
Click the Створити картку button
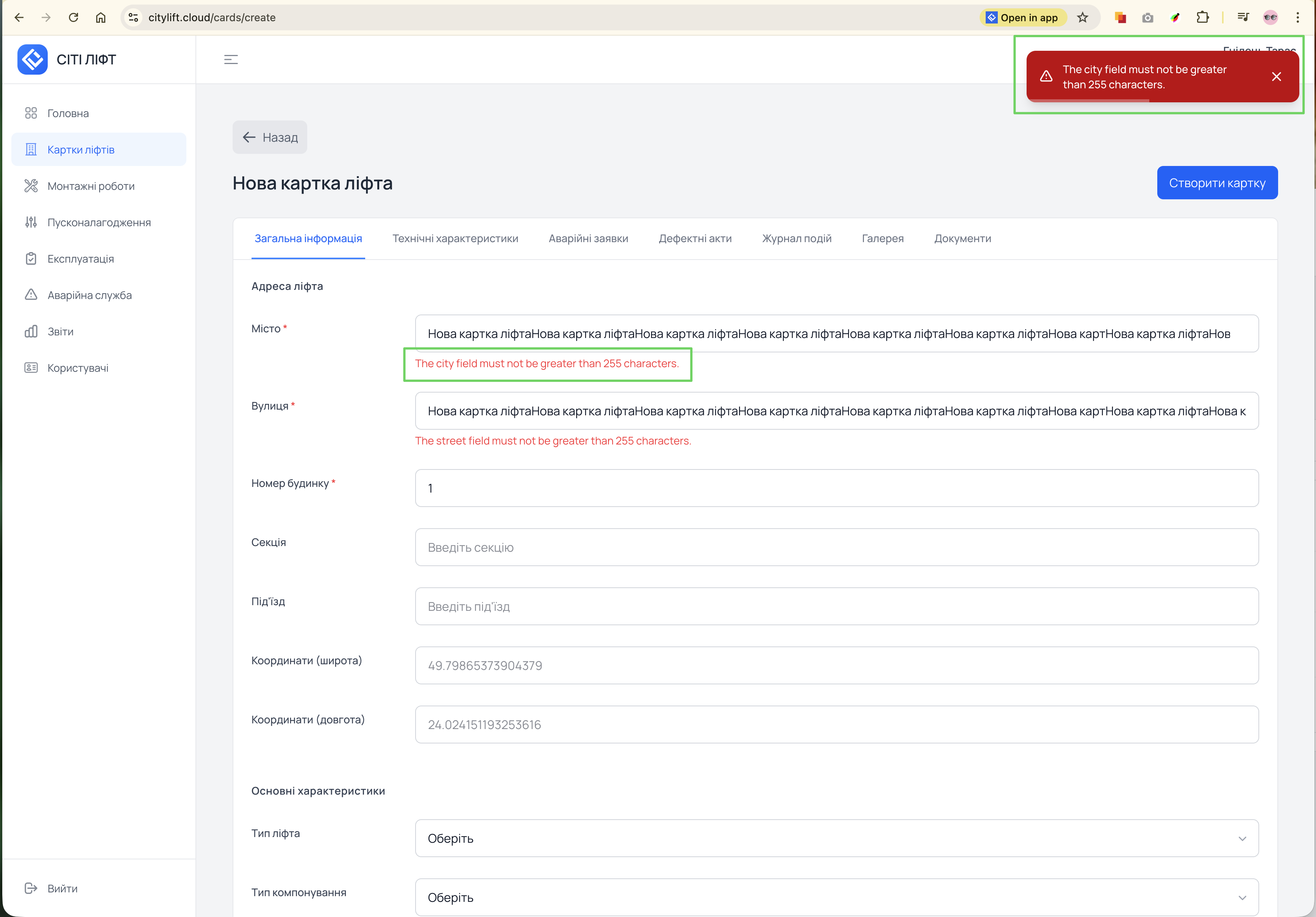[x=1216, y=183]
